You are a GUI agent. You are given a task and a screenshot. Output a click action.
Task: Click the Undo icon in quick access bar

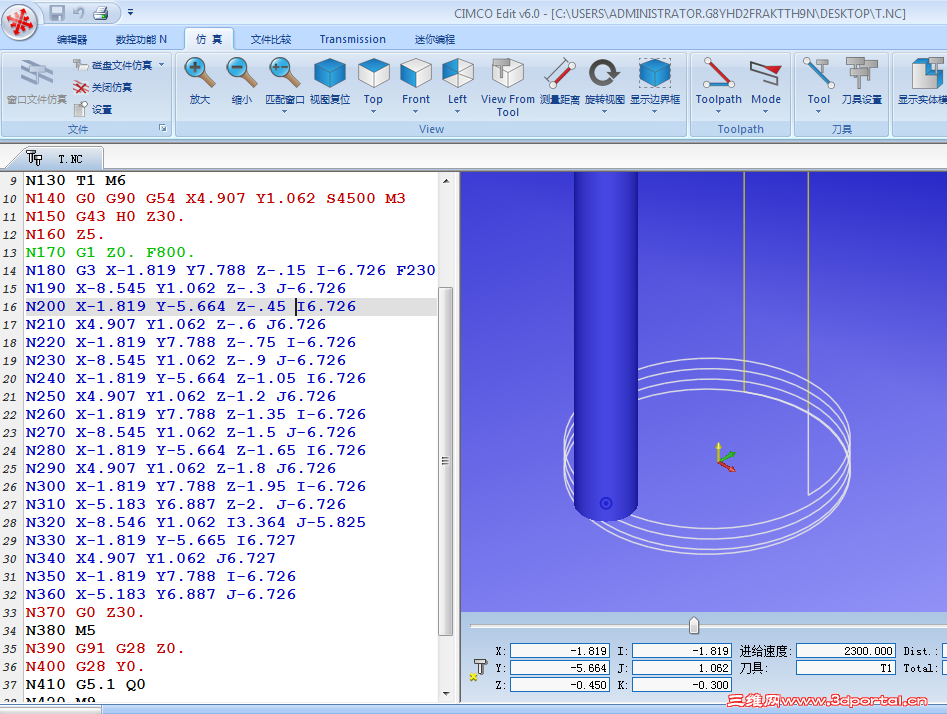[x=79, y=12]
